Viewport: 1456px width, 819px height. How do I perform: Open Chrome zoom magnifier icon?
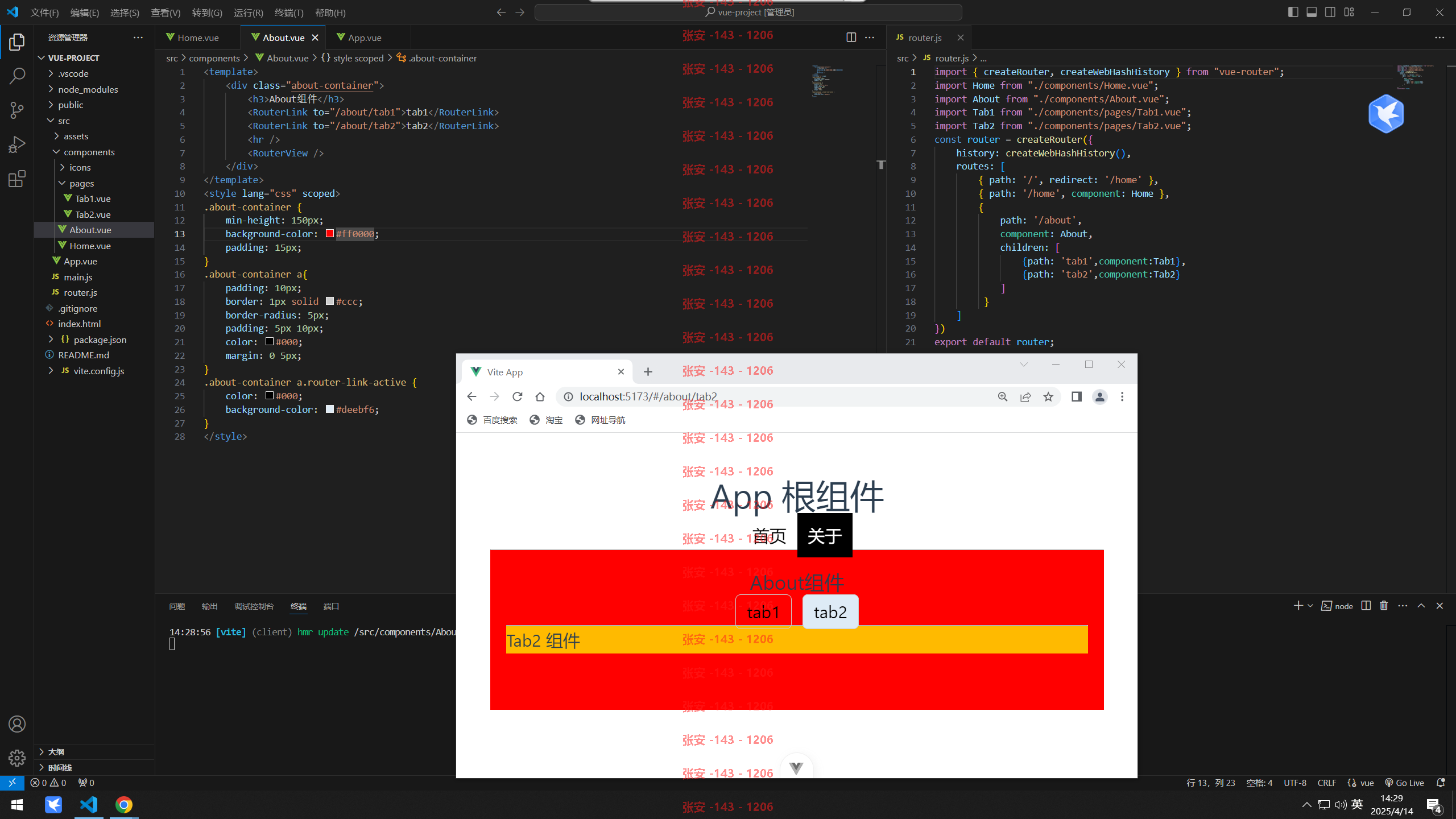(1003, 397)
